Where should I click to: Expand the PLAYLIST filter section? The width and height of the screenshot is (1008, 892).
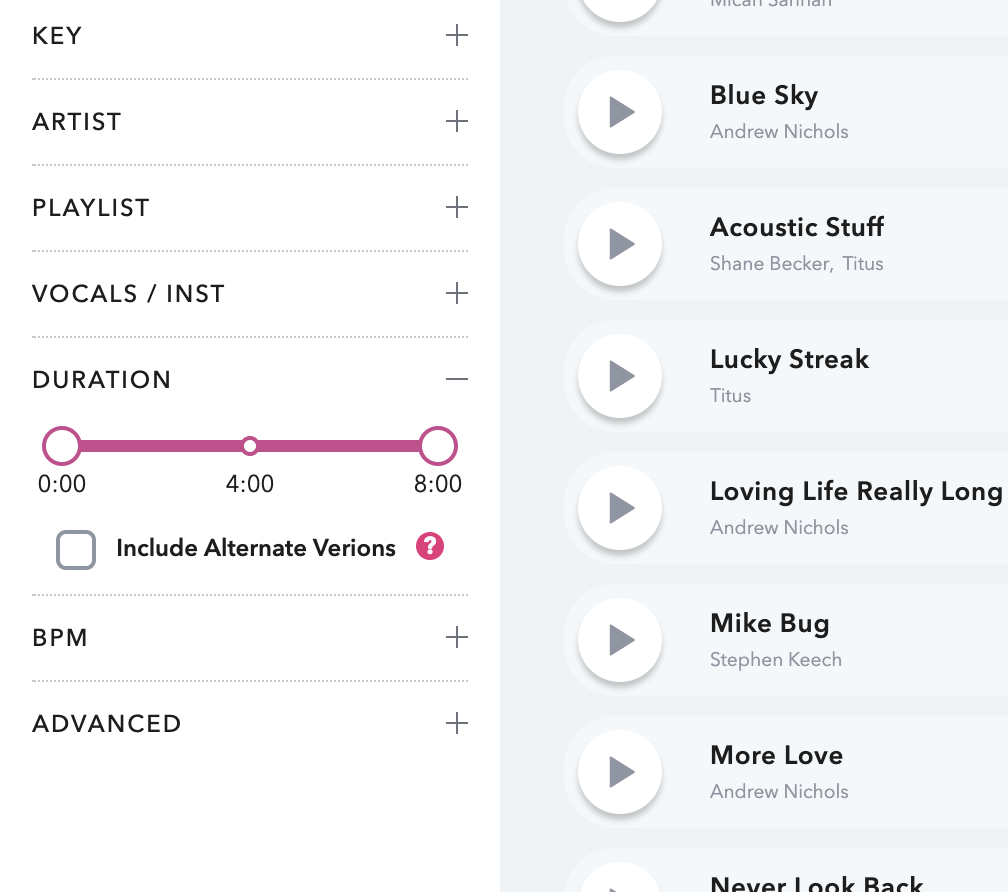click(456, 208)
